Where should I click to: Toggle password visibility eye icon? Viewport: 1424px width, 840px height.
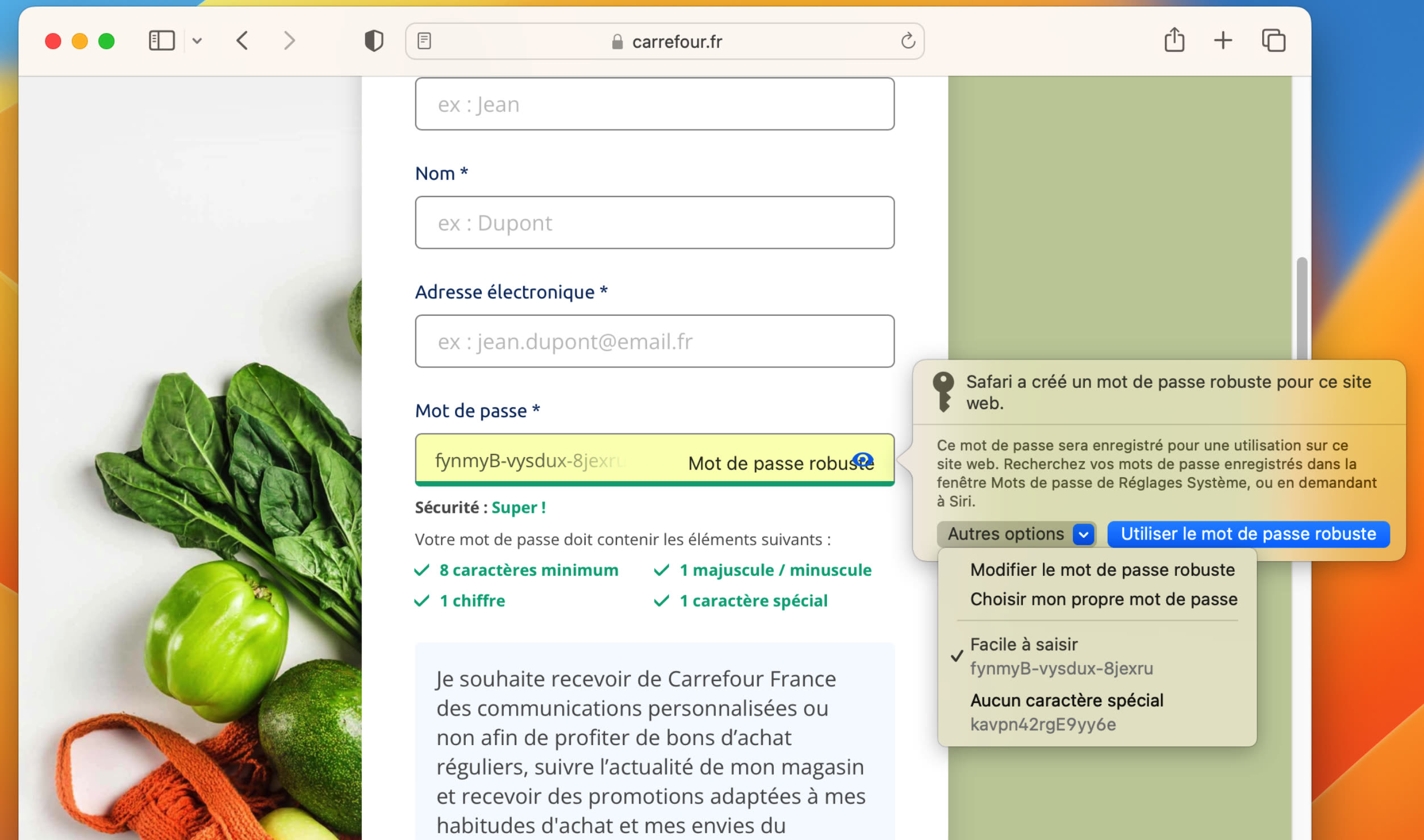click(x=863, y=459)
